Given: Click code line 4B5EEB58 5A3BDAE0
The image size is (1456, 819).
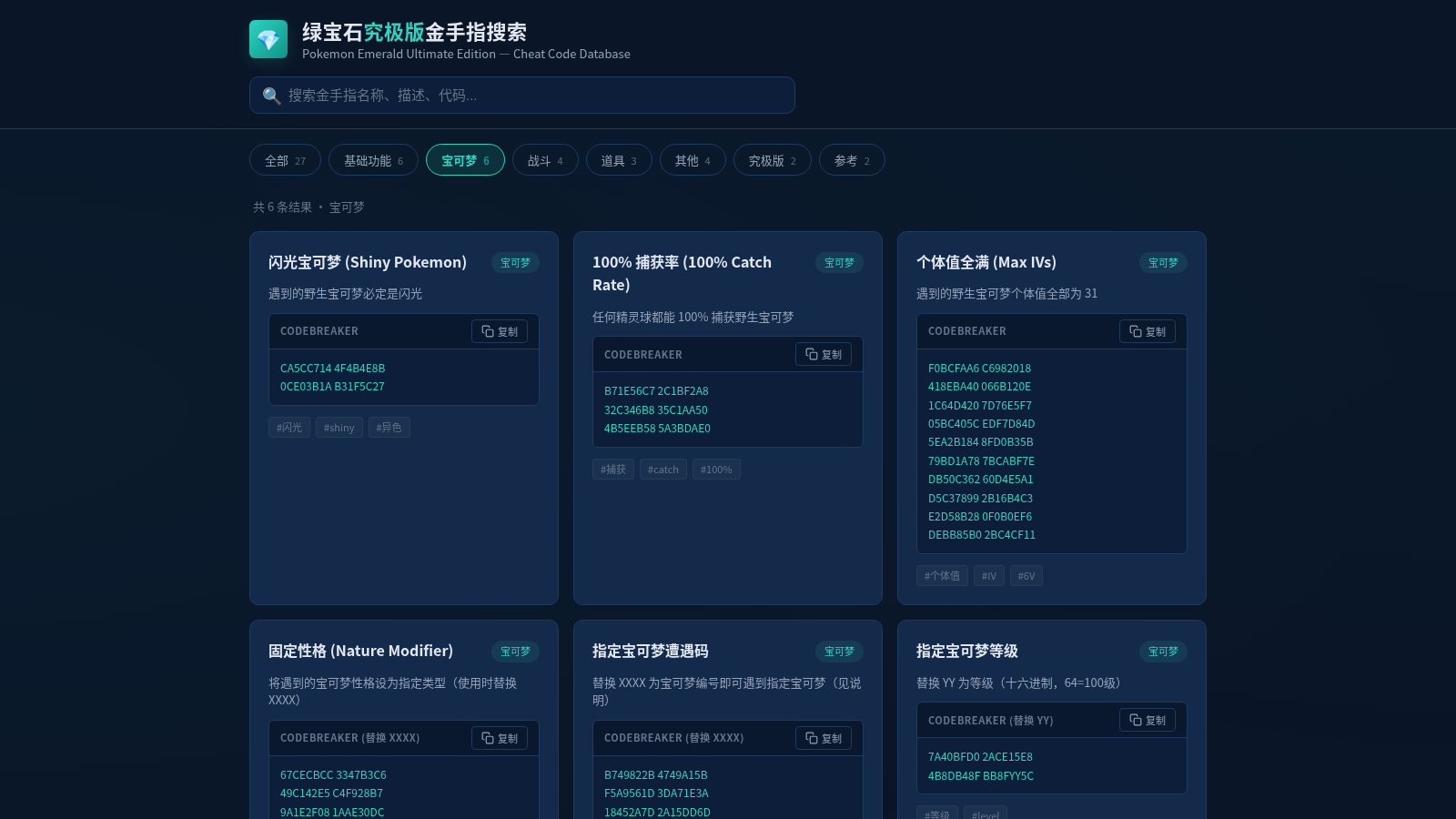Looking at the screenshot, I should coord(657,429).
